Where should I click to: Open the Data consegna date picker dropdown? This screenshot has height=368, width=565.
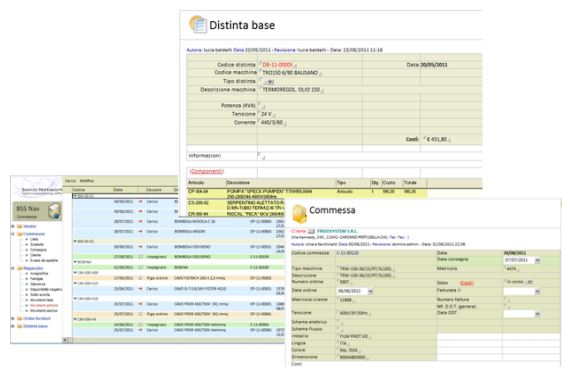538,260
